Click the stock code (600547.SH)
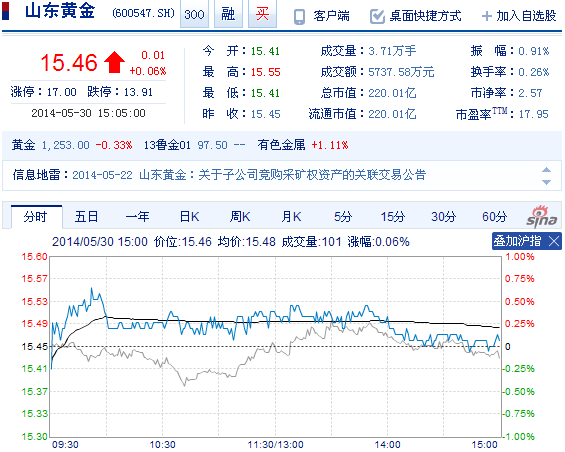Viewport: 565px width, 452px height. 143,13
